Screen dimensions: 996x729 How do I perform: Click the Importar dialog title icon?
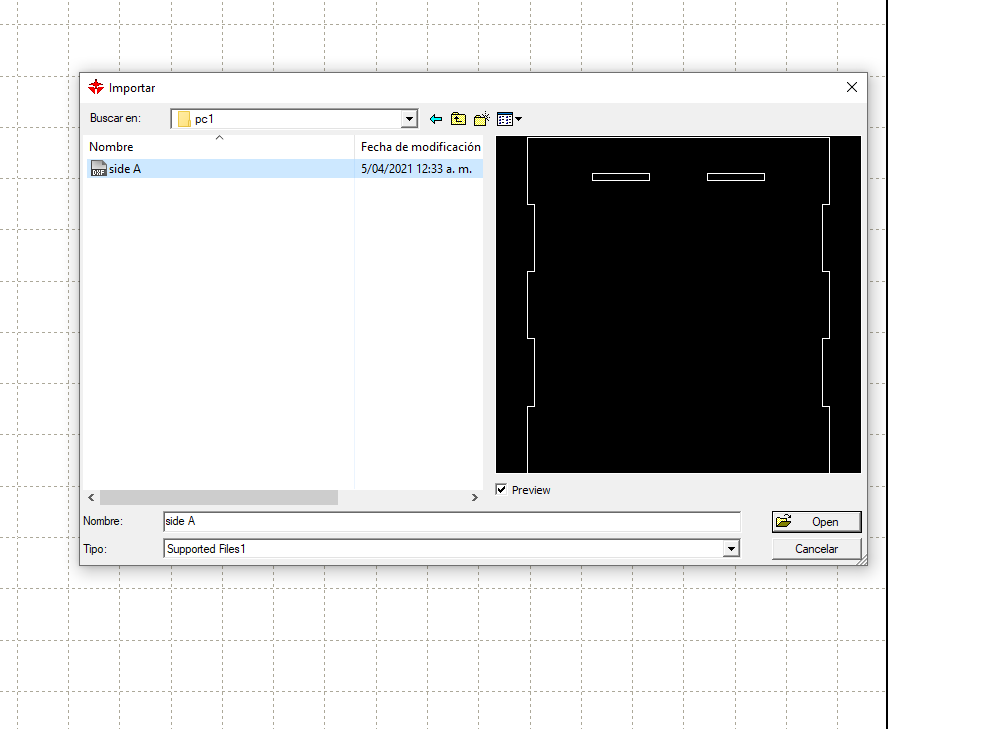[x=96, y=87]
